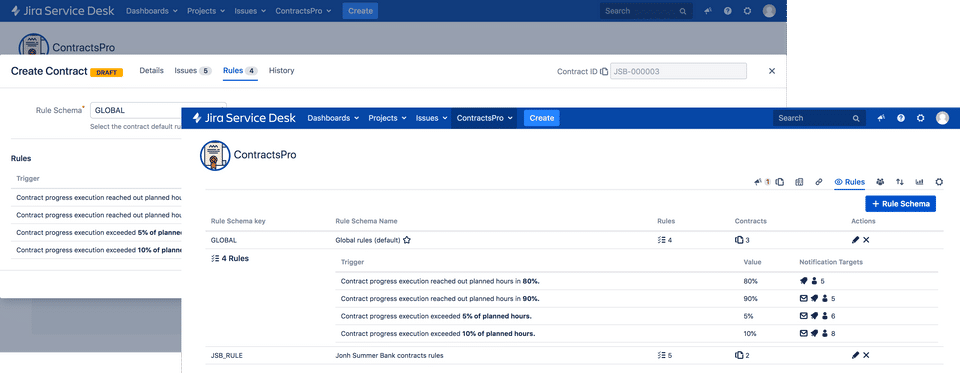Open the contracts copy icon in ContractsPro toolbar
The image size is (960, 373).
(780, 181)
